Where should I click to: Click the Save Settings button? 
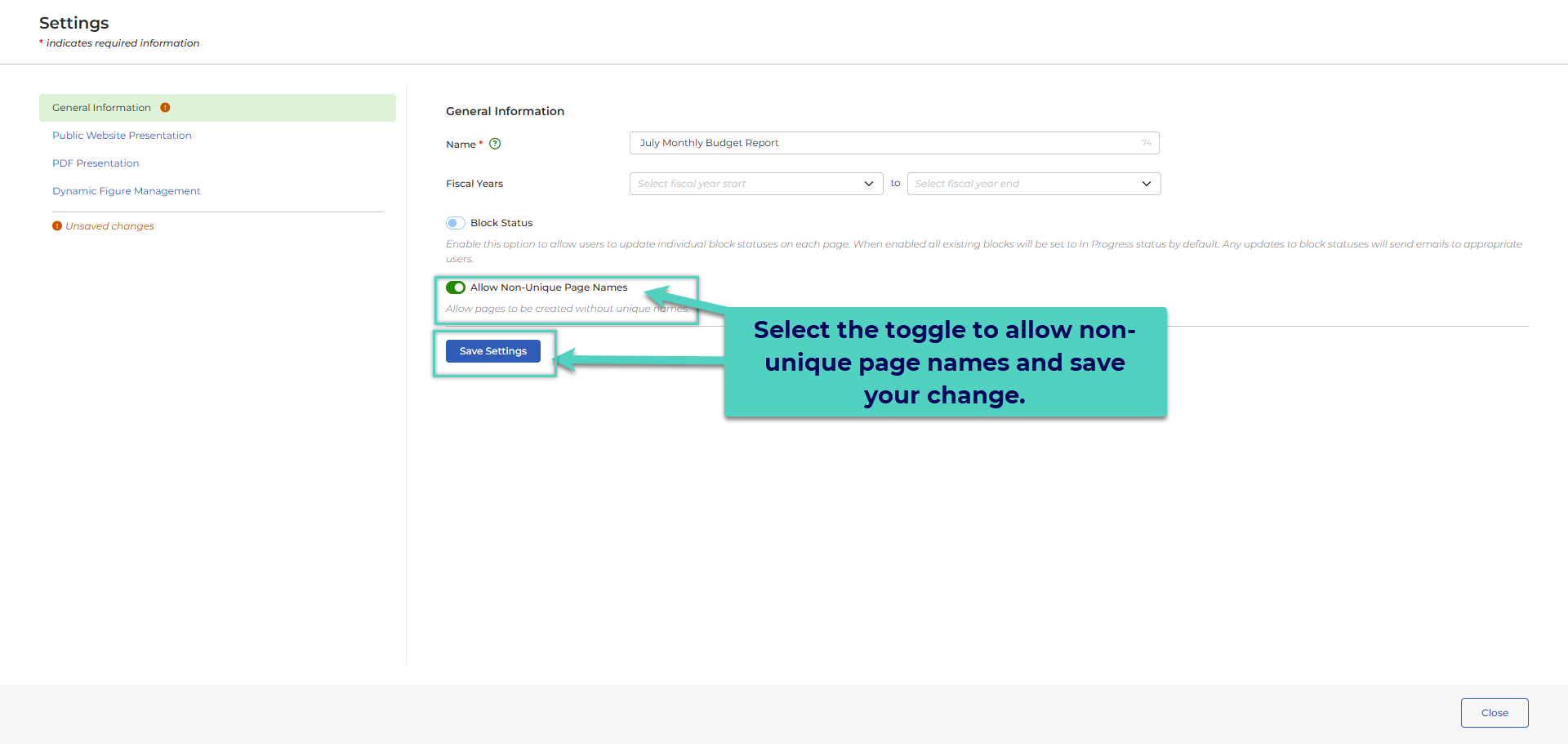[493, 351]
